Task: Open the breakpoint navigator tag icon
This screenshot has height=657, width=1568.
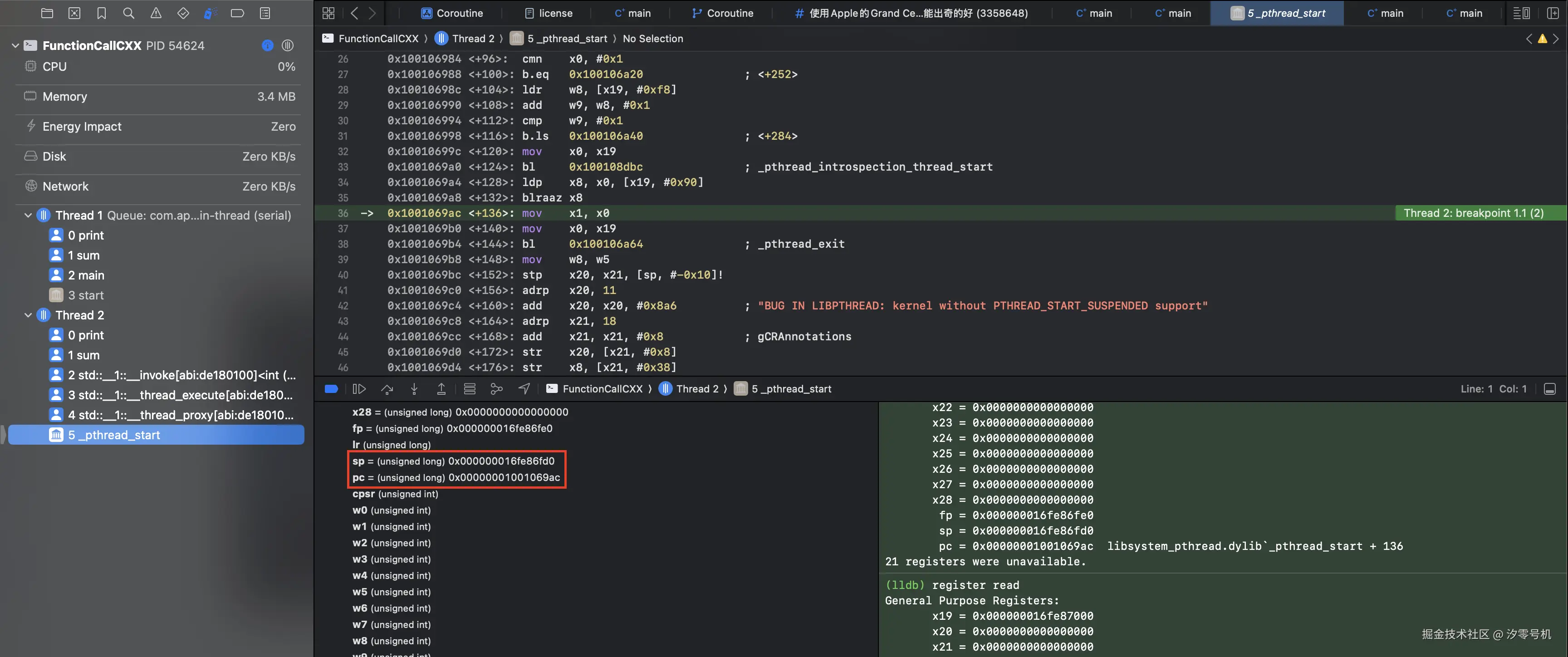Action: click(x=237, y=13)
